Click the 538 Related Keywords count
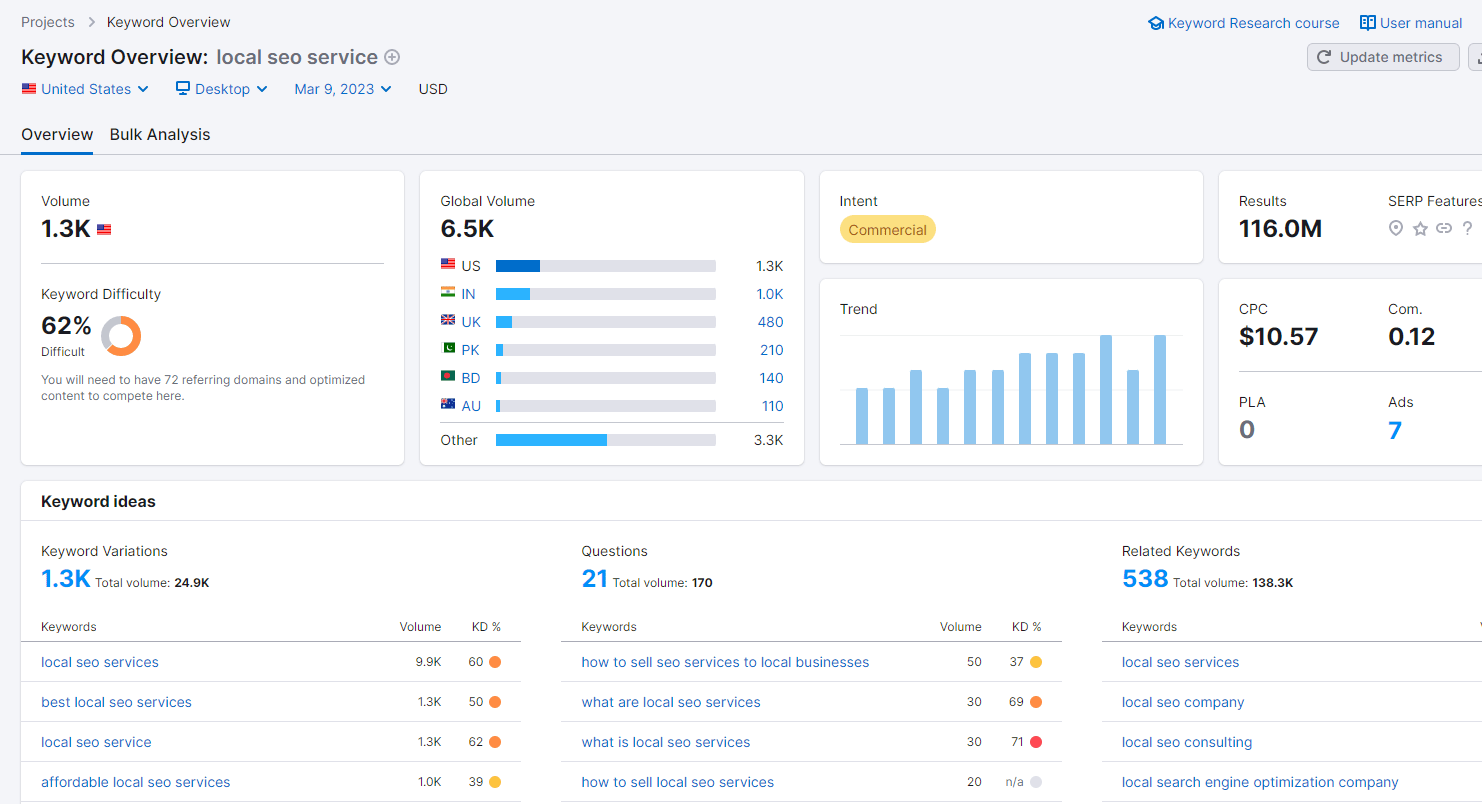 click(1145, 579)
